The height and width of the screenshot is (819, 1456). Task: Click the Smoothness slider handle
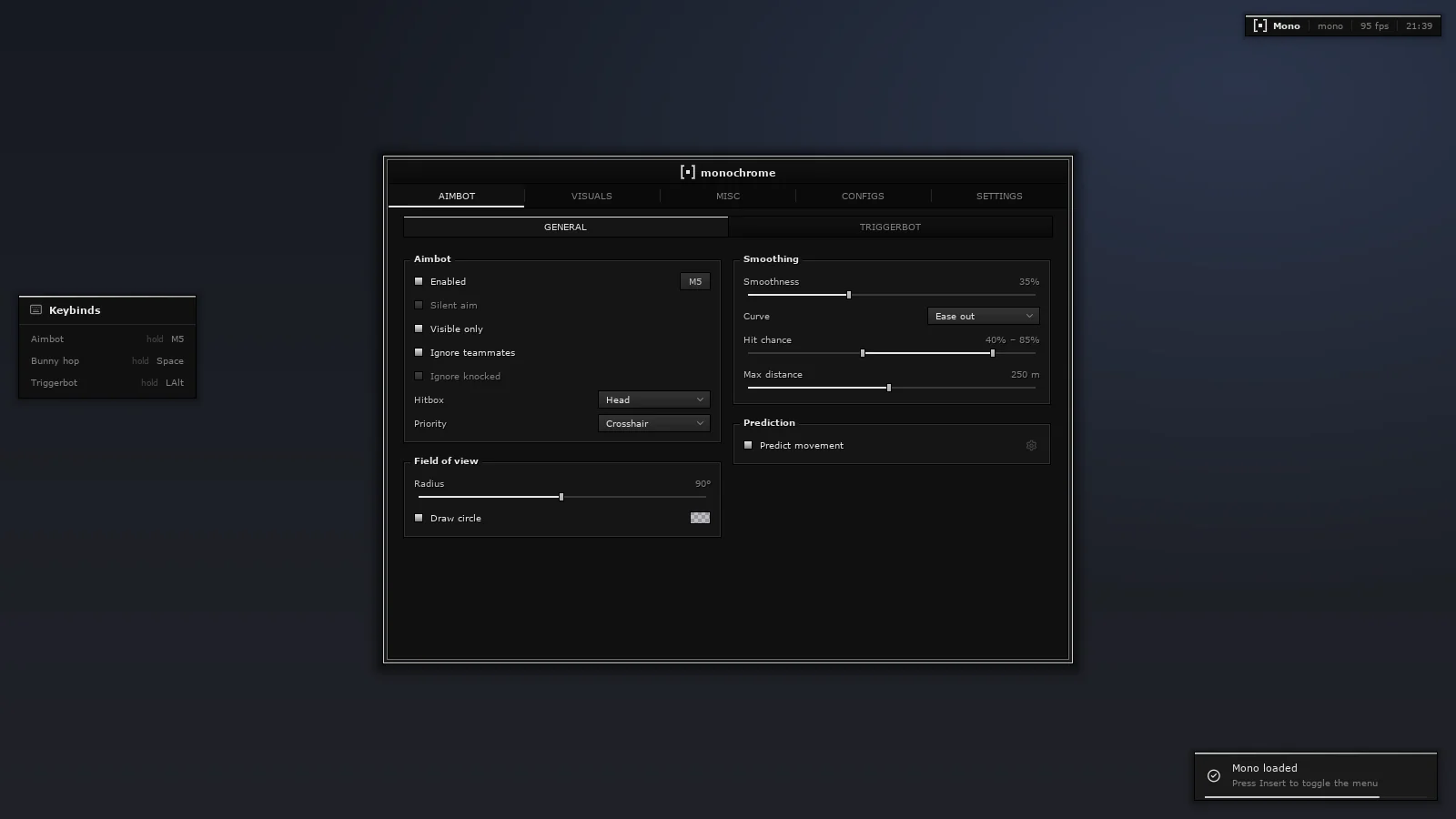tap(849, 295)
